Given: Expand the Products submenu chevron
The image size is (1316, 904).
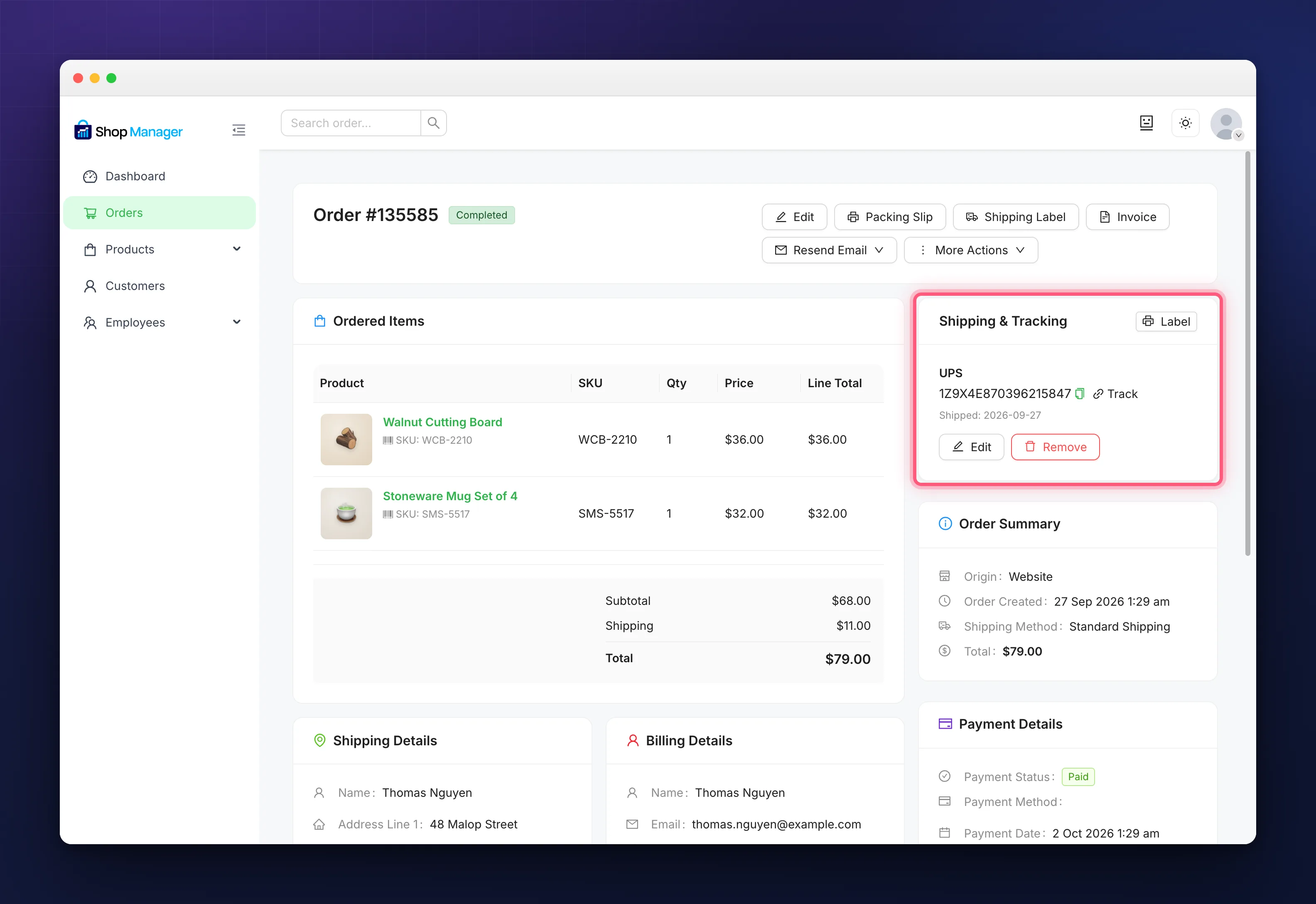Looking at the screenshot, I should click(x=237, y=249).
